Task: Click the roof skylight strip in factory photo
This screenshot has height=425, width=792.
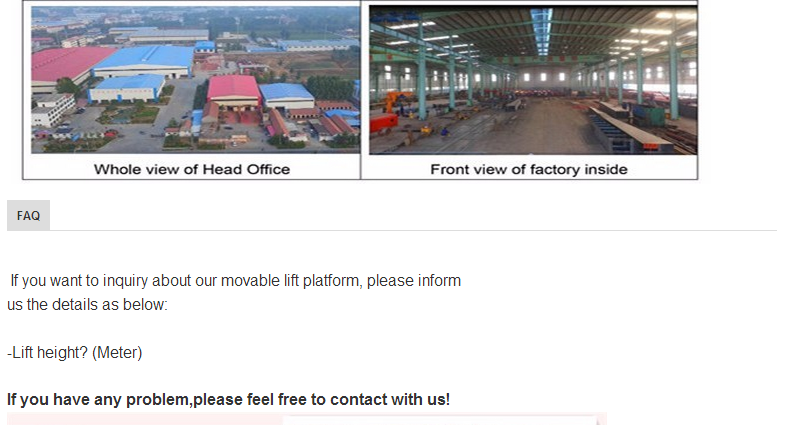Action: 541,30
